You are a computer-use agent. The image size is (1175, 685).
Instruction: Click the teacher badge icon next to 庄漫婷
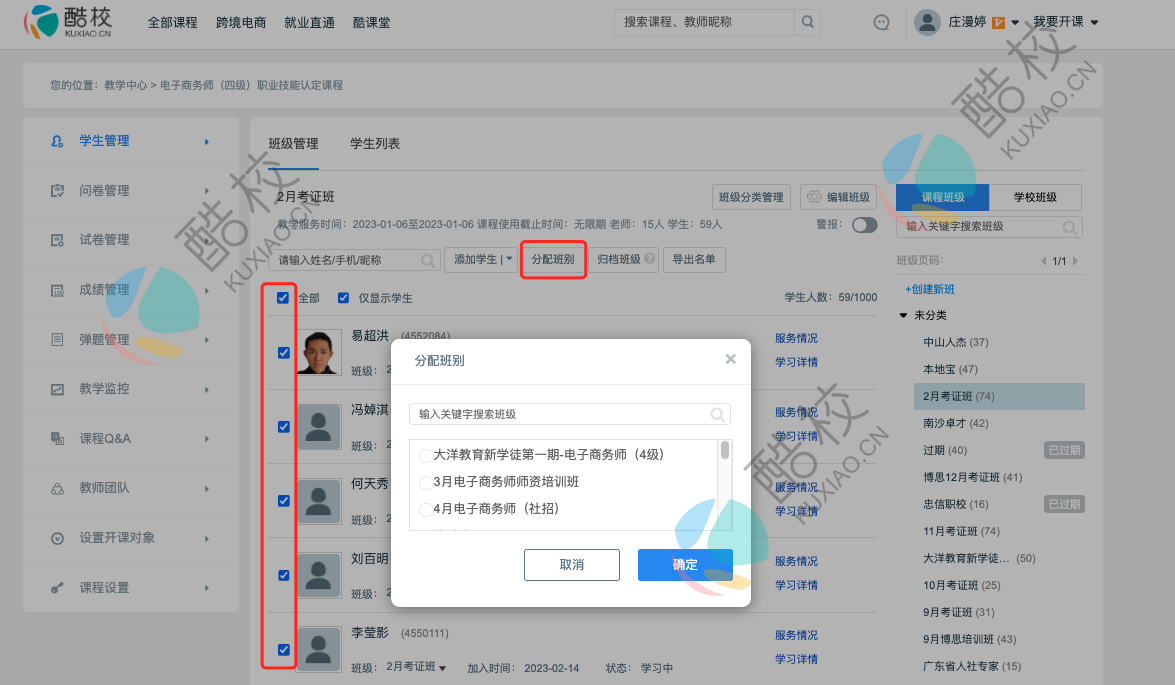(998, 22)
